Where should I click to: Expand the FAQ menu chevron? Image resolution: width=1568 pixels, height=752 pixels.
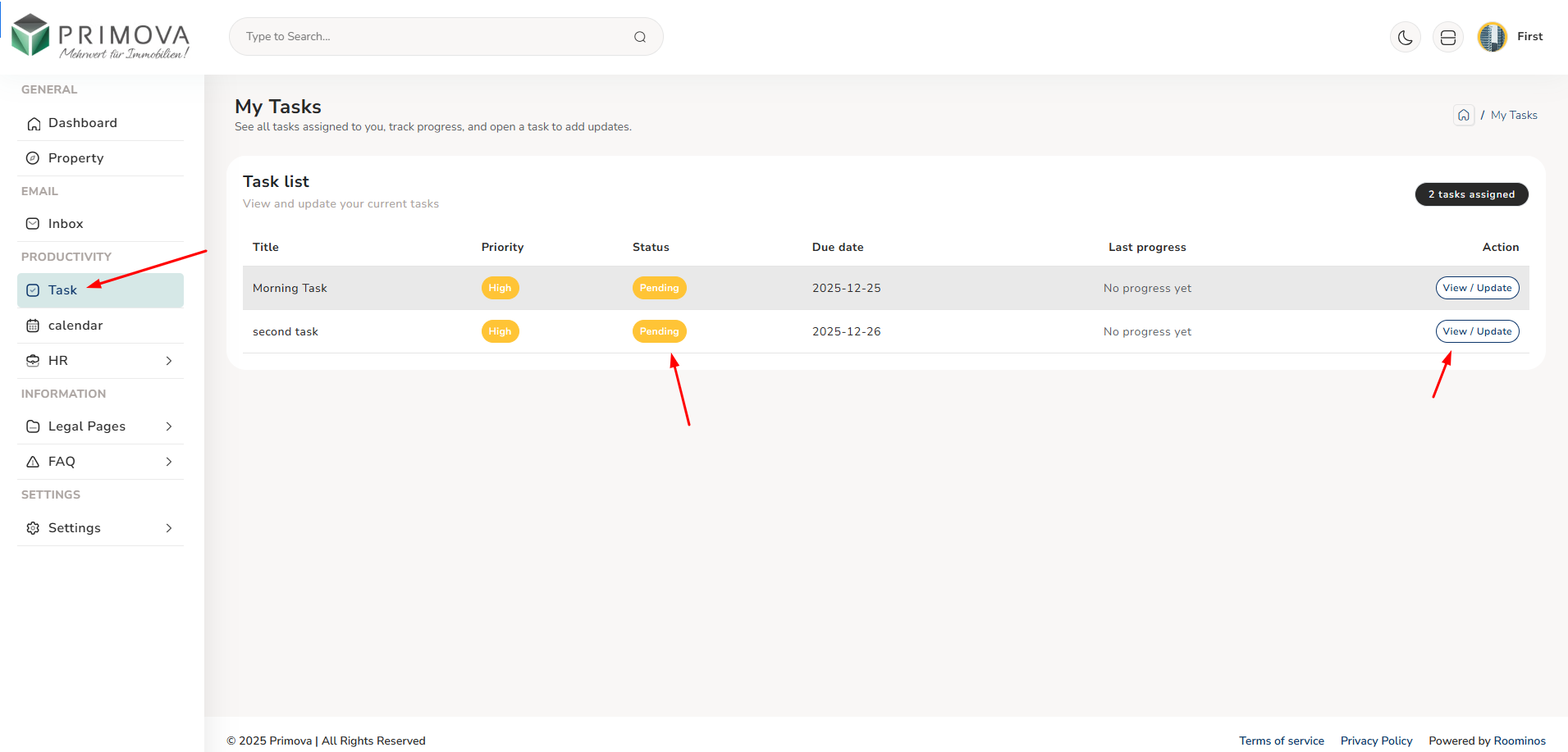coord(168,462)
